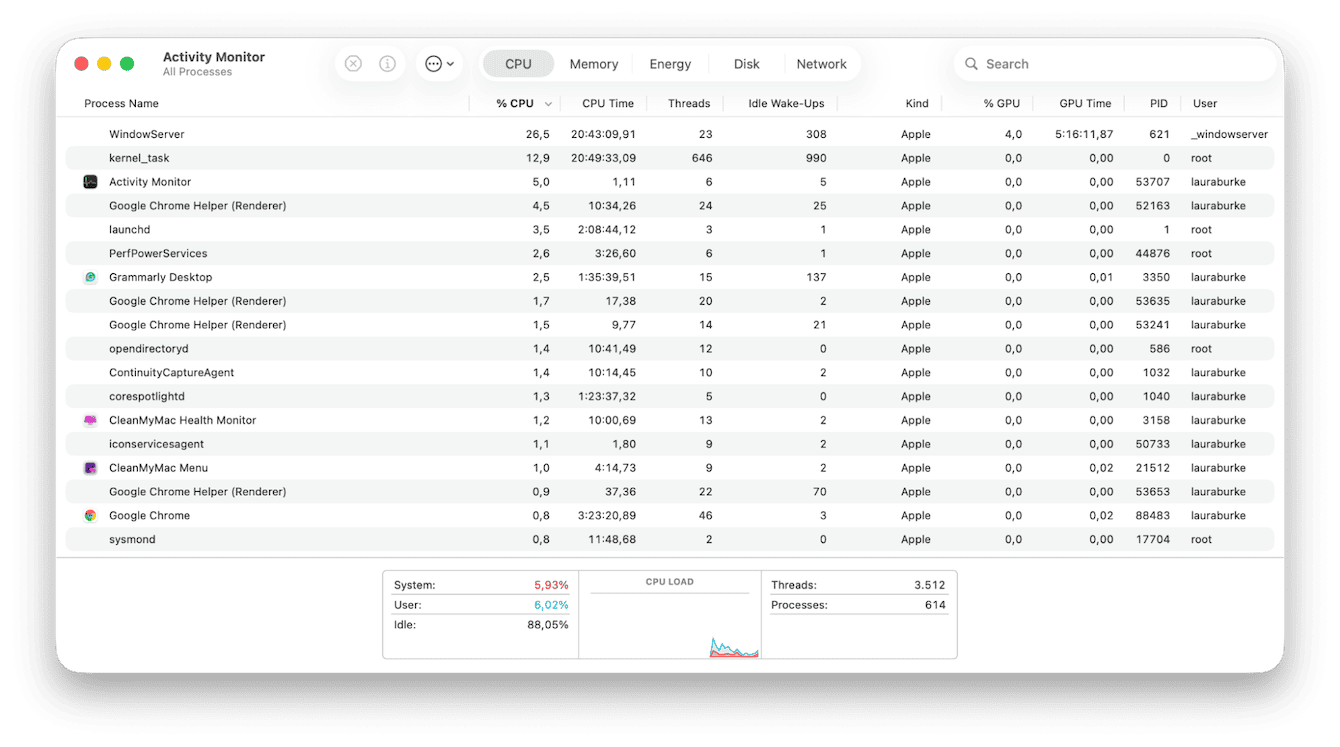Click the sort chevron on % CPU column

pyautogui.click(x=548, y=103)
